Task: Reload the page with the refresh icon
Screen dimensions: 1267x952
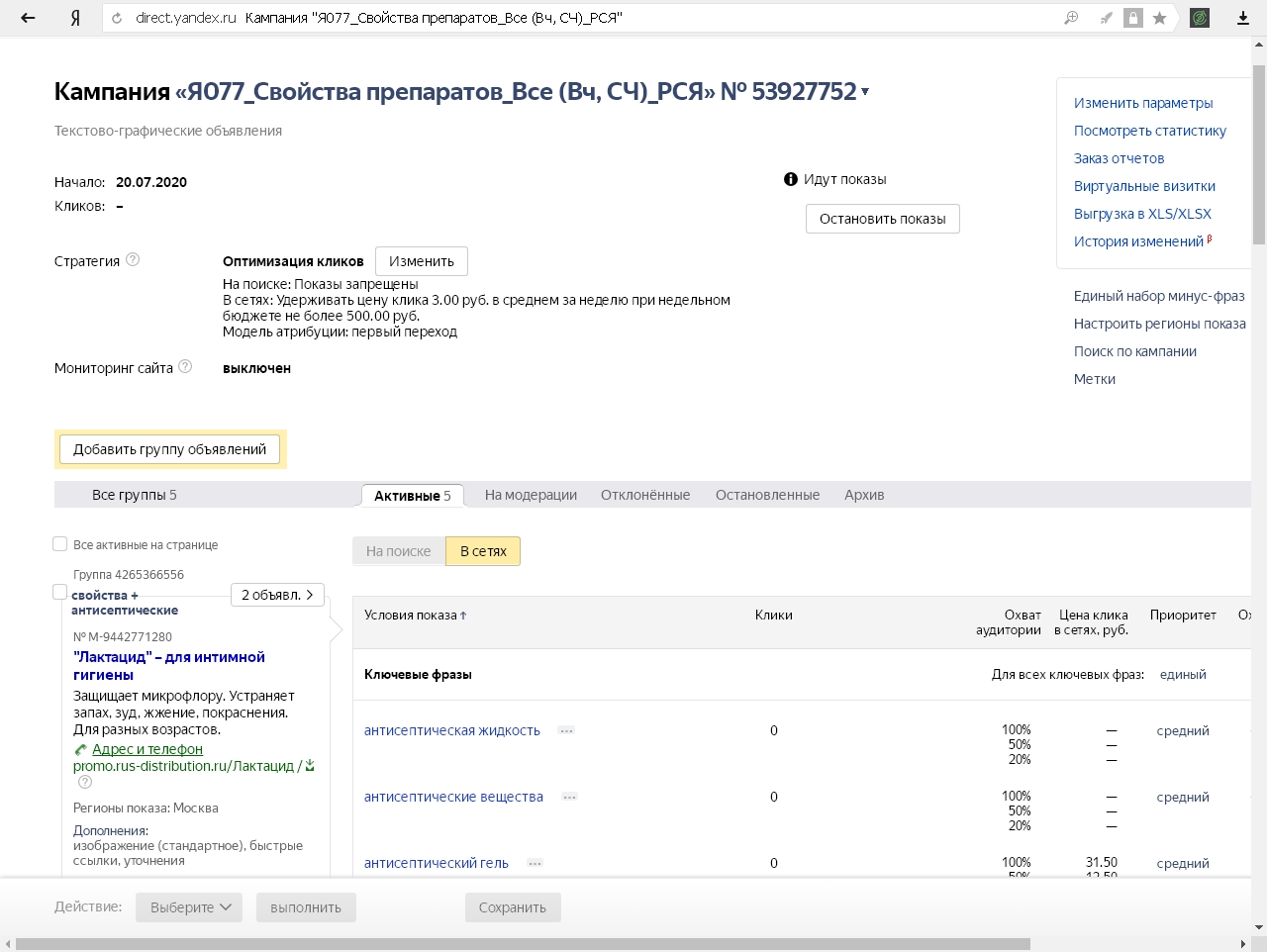Action: 118,18
